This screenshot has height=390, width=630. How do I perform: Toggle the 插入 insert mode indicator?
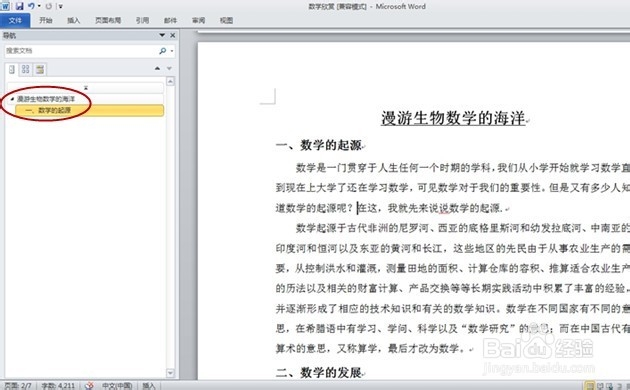click(x=149, y=386)
